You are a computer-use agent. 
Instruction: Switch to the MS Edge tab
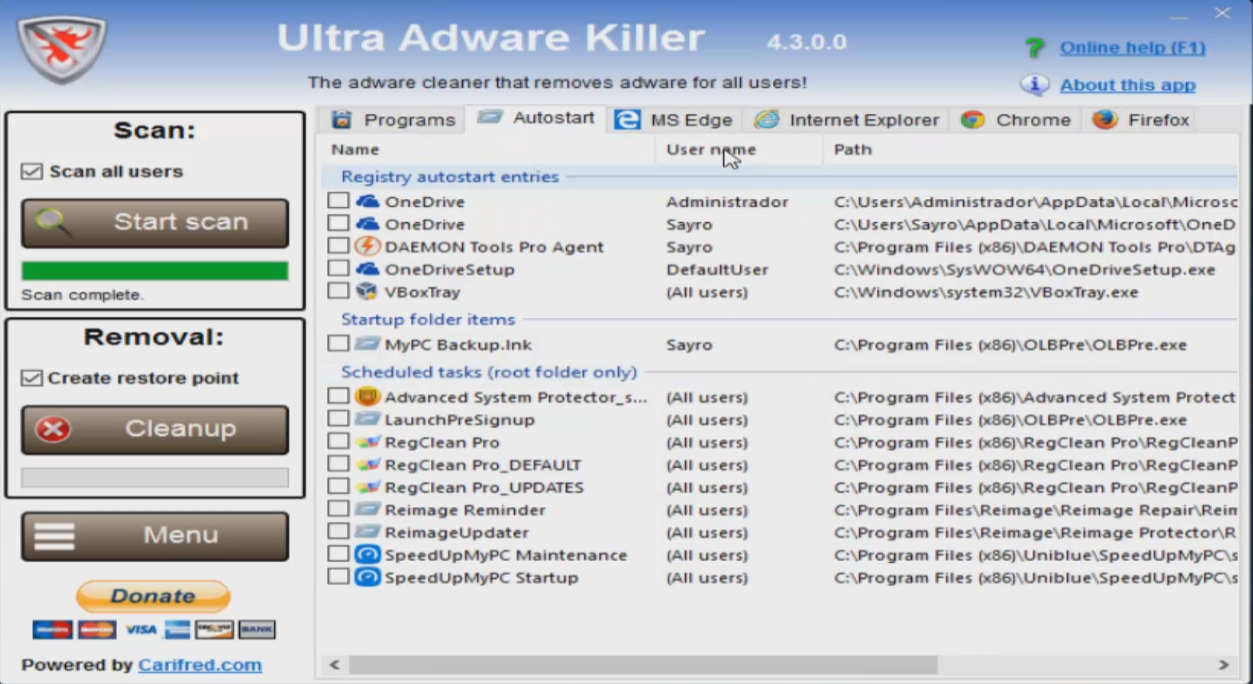tap(673, 120)
